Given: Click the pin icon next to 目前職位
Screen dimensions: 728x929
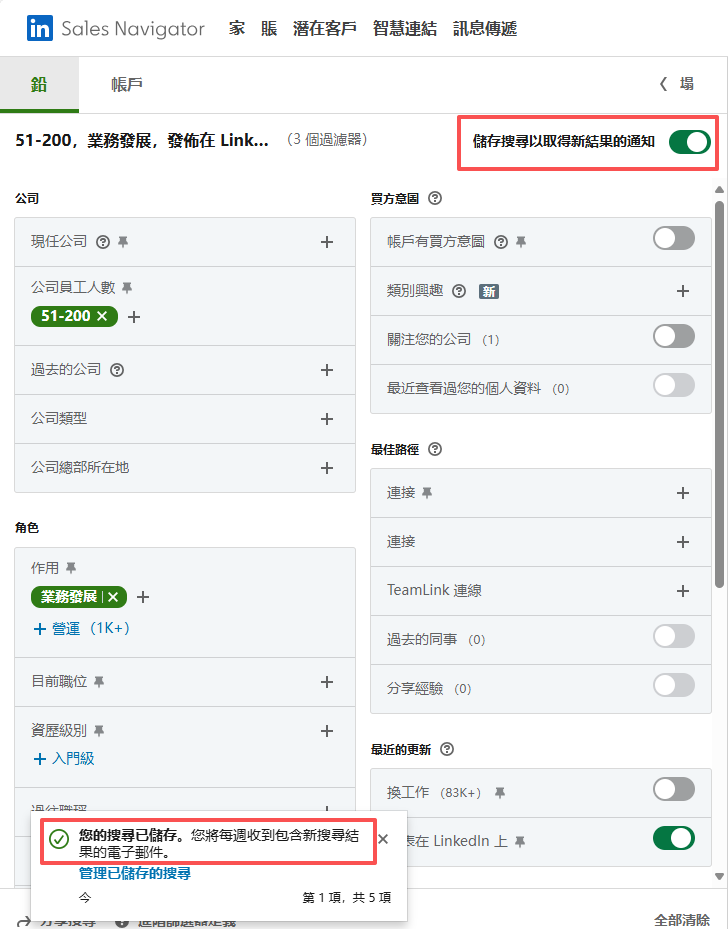Looking at the screenshot, I should click(x=99, y=682).
